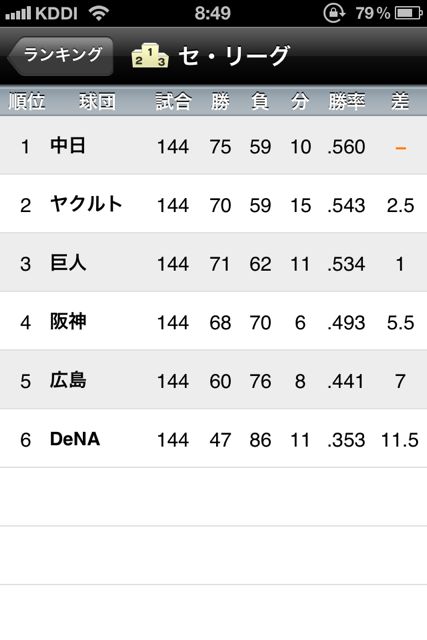427x640 pixels.
Task: Tap the cellular signal bars icon
Action: click(18, 13)
